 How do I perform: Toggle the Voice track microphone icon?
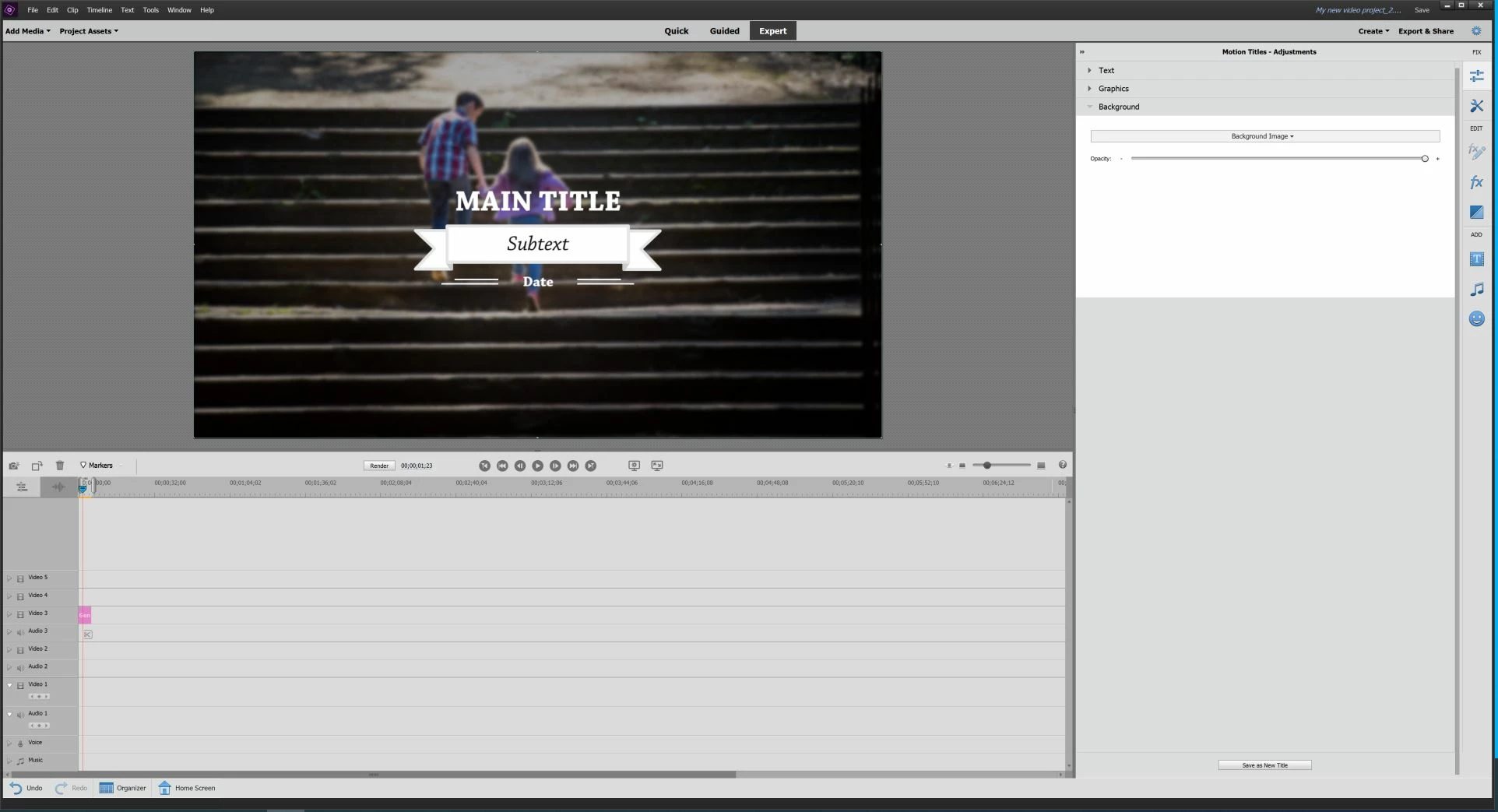click(x=20, y=743)
